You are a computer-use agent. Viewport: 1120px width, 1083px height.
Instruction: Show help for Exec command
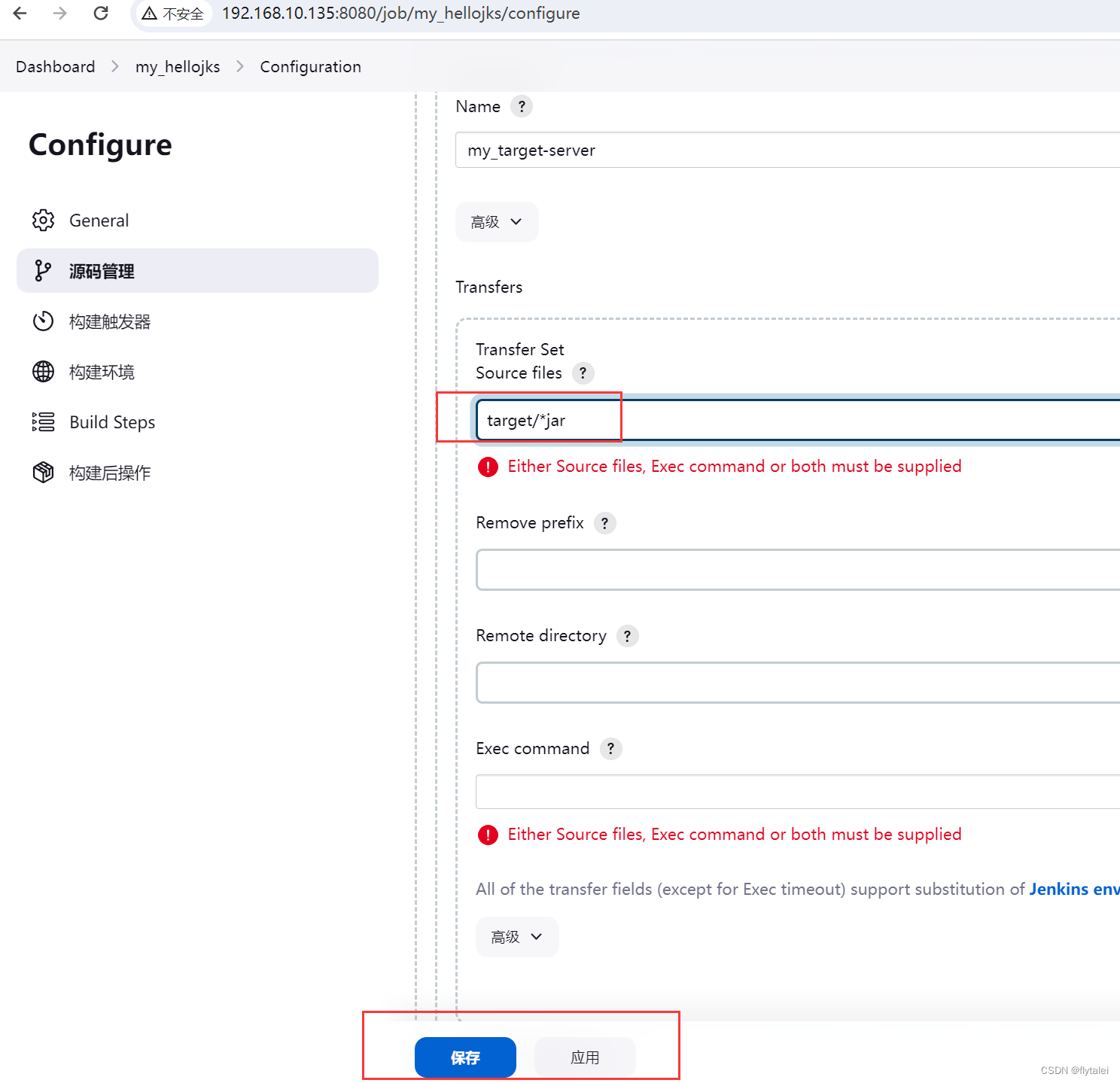[x=611, y=749]
